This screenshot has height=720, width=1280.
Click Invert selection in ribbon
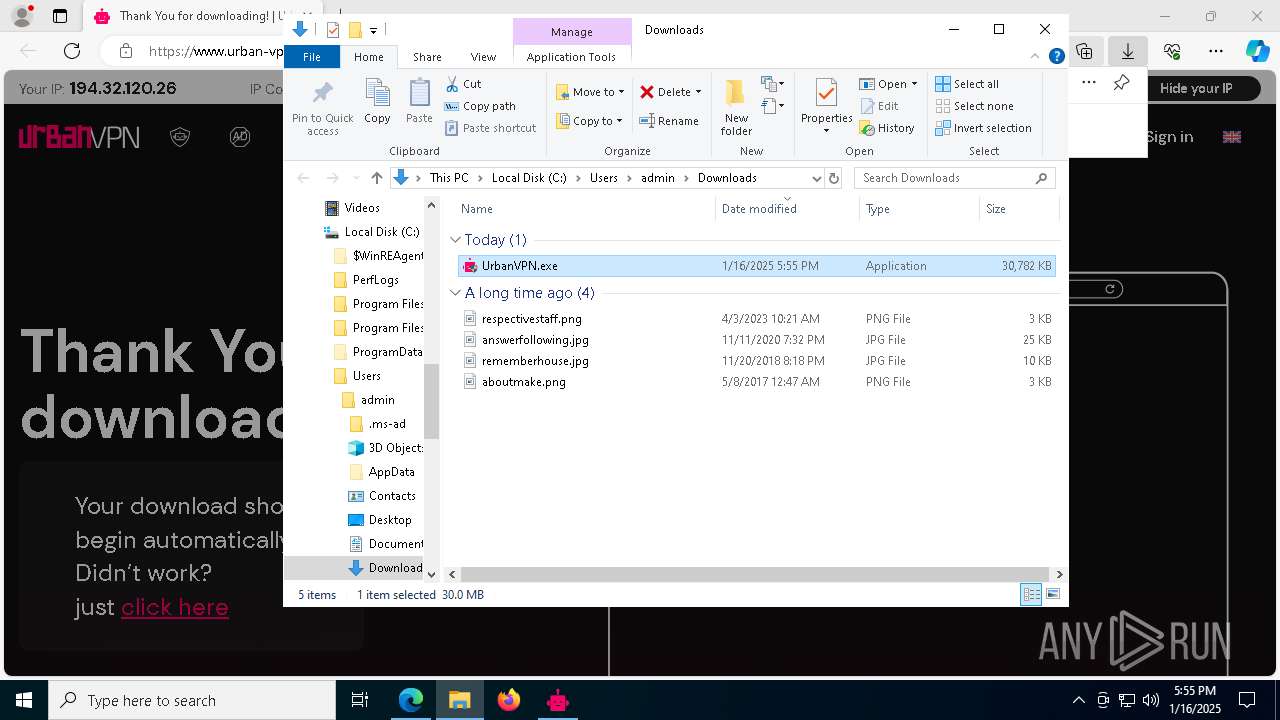[x=983, y=128]
